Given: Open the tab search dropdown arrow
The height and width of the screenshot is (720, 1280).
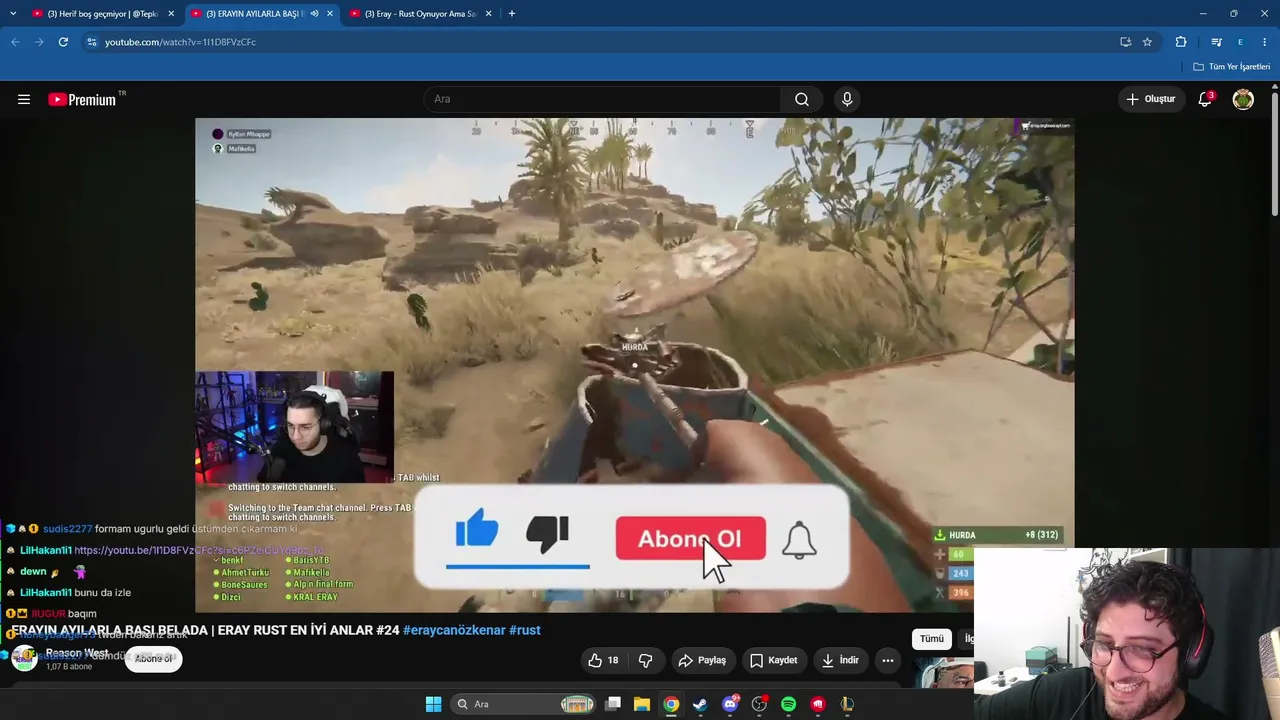Looking at the screenshot, I should [13, 14].
